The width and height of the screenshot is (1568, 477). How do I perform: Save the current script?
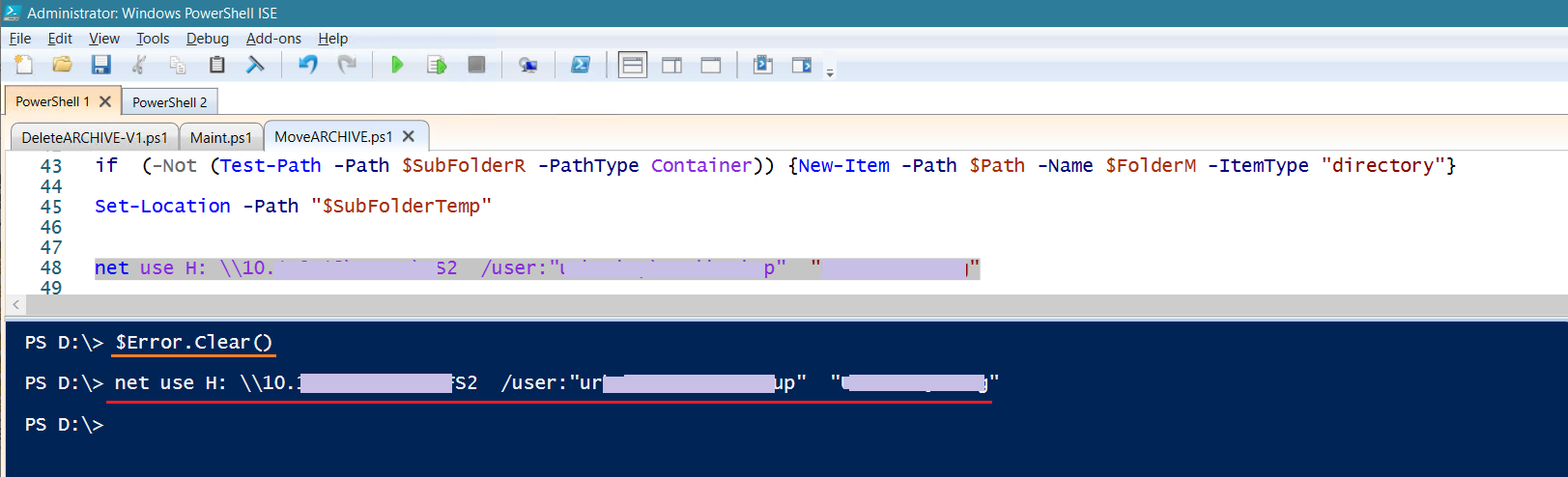(x=101, y=65)
